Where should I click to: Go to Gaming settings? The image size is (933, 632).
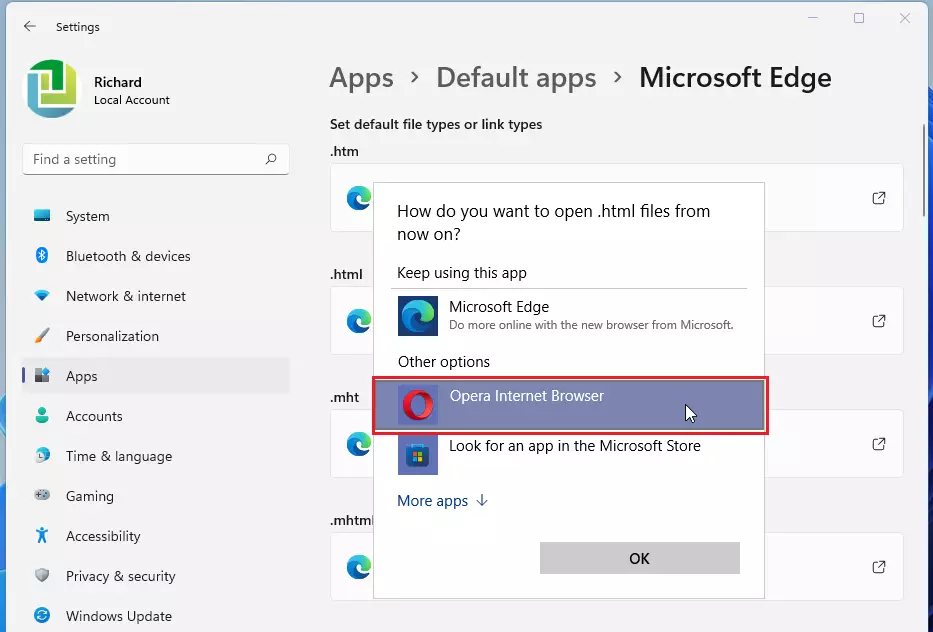156,496
